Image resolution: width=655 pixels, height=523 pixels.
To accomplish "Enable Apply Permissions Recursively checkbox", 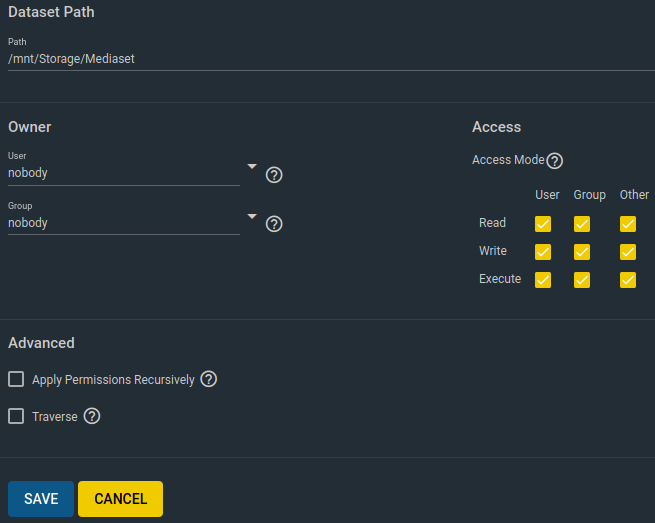I will click(16, 379).
